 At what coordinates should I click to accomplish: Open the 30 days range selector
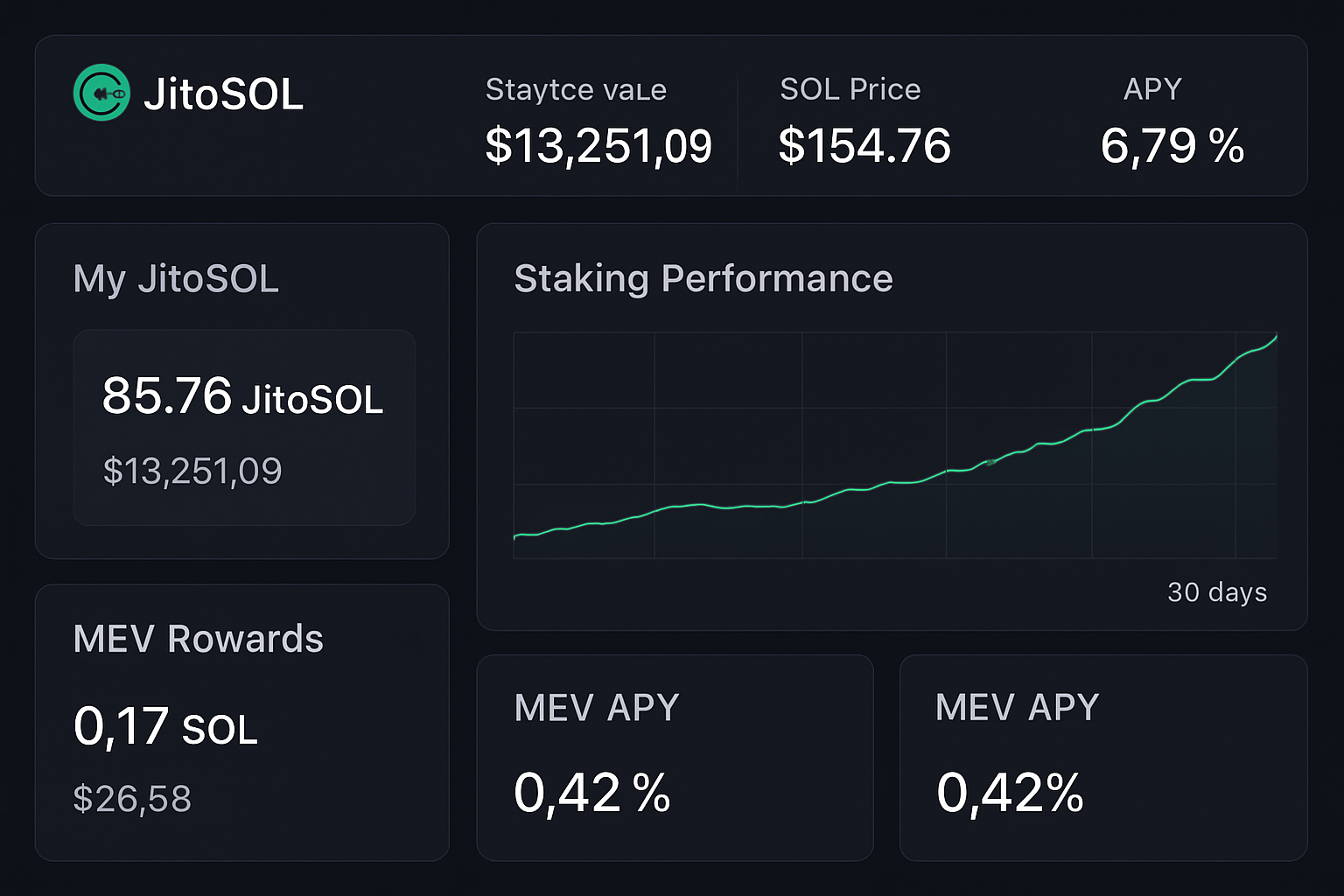[x=1216, y=592]
